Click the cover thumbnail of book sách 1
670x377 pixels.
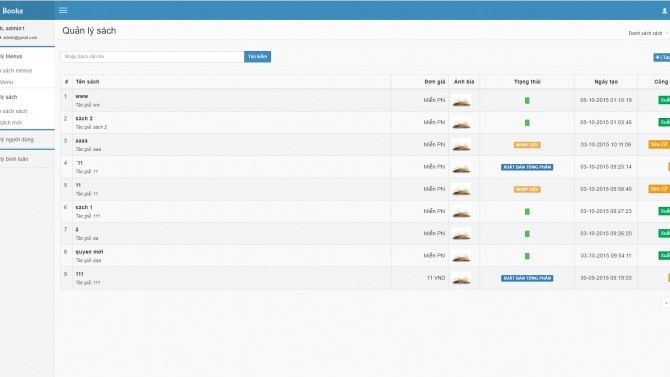click(461, 212)
